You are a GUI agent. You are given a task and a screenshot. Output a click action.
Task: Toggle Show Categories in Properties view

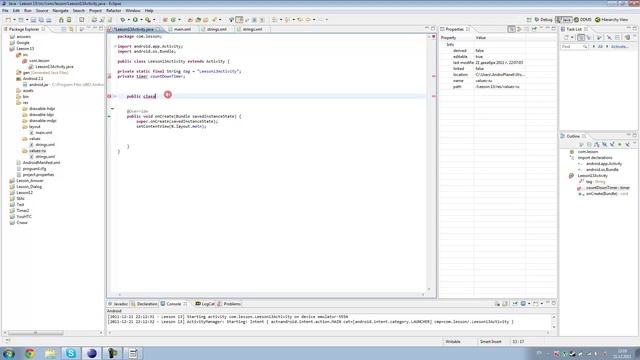click(x=511, y=29)
